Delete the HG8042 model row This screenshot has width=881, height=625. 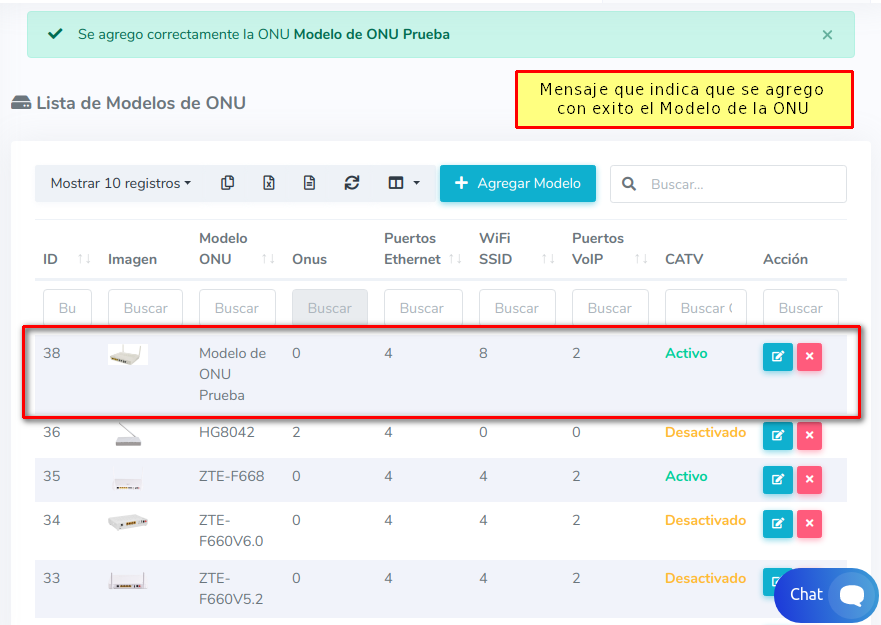[809, 436]
